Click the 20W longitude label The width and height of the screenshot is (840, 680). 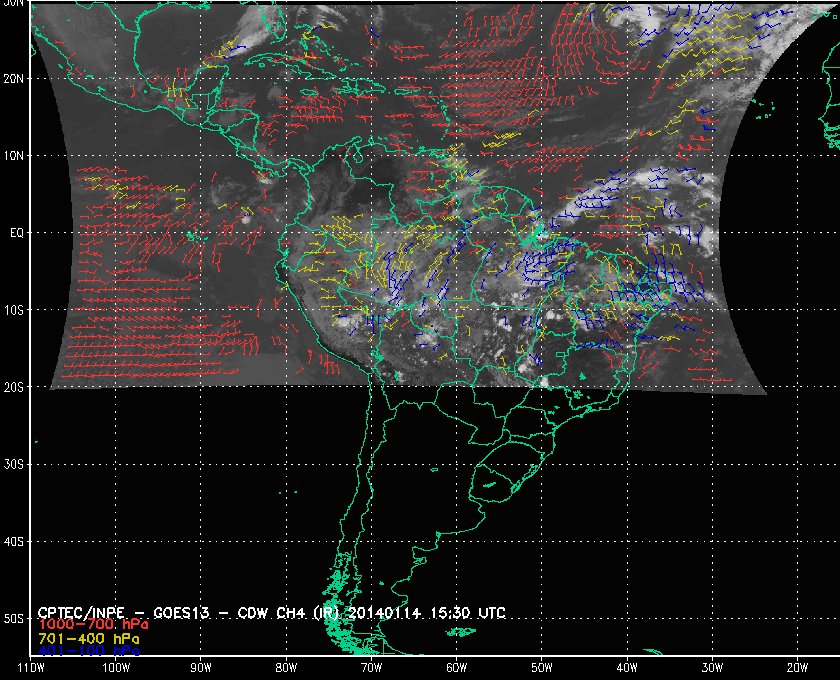(x=797, y=668)
